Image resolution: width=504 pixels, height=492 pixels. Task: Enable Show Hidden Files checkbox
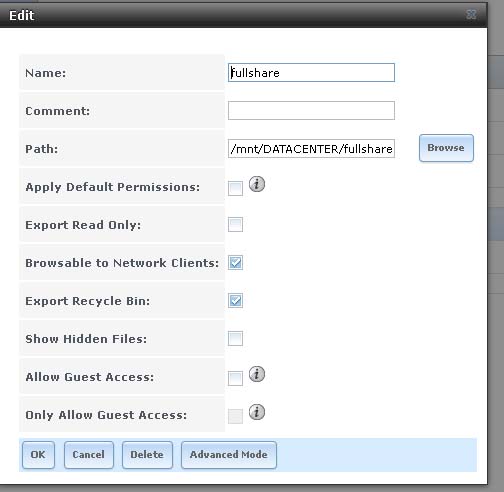235,338
